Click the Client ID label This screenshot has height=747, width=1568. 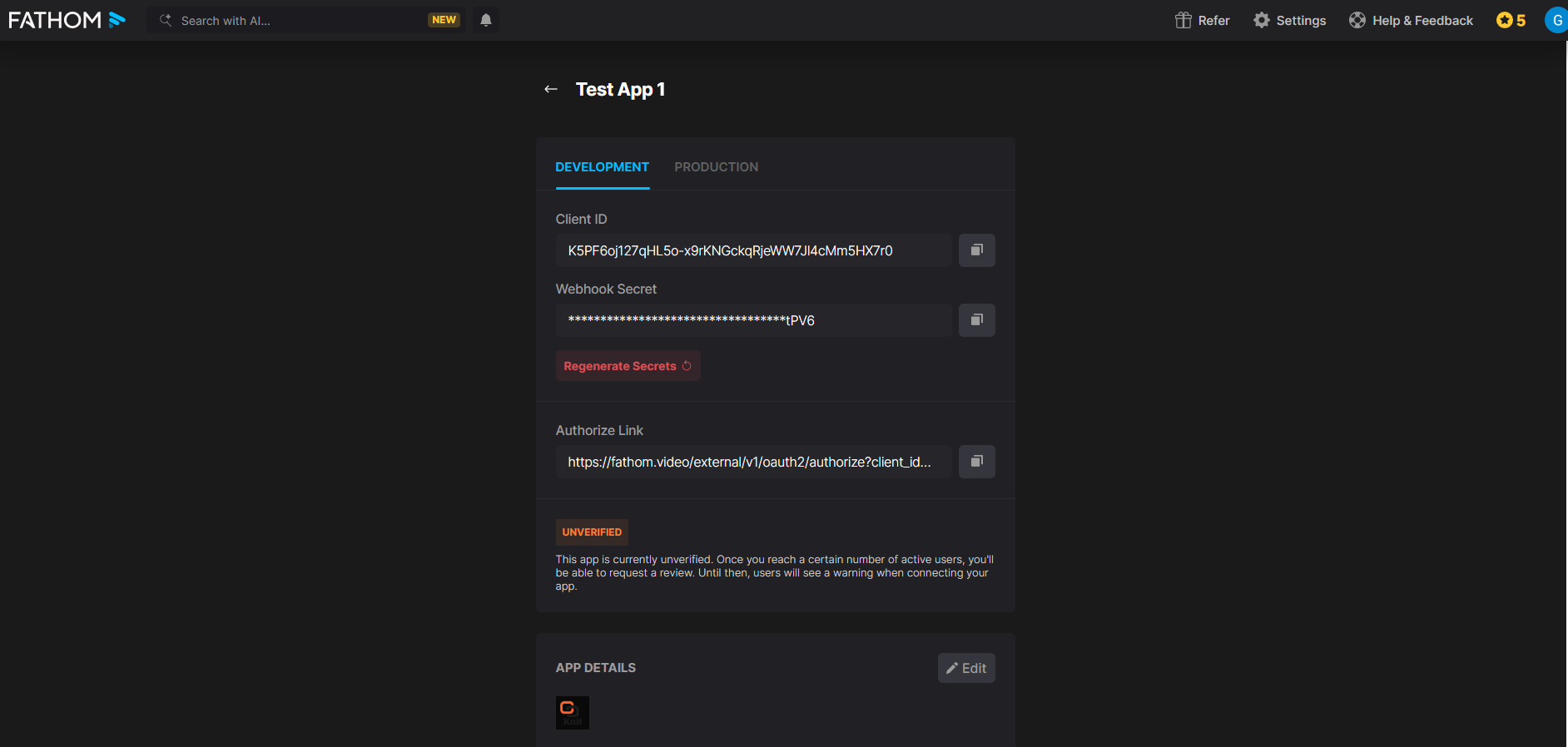[582, 219]
